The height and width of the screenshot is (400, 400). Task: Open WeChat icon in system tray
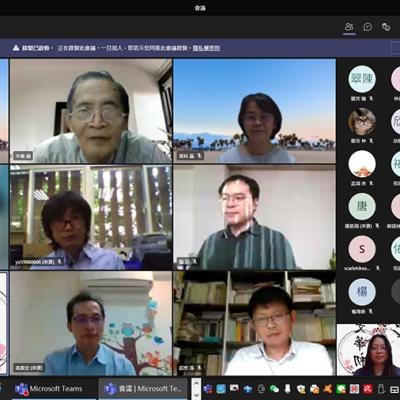[274, 389]
